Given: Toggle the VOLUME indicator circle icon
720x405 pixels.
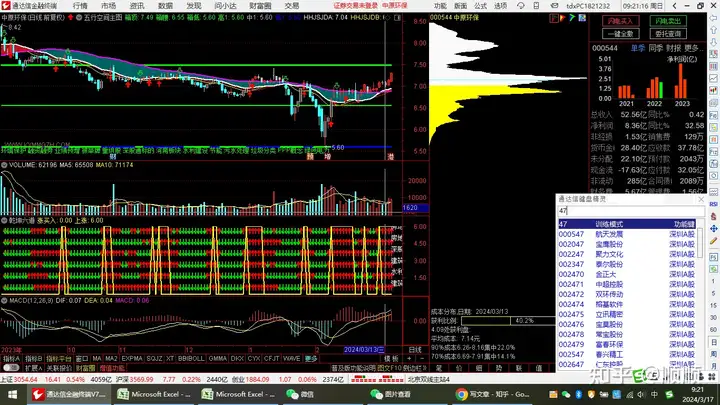Looking at the screenshot, I should pyautogui.click(x=4, y=165).
